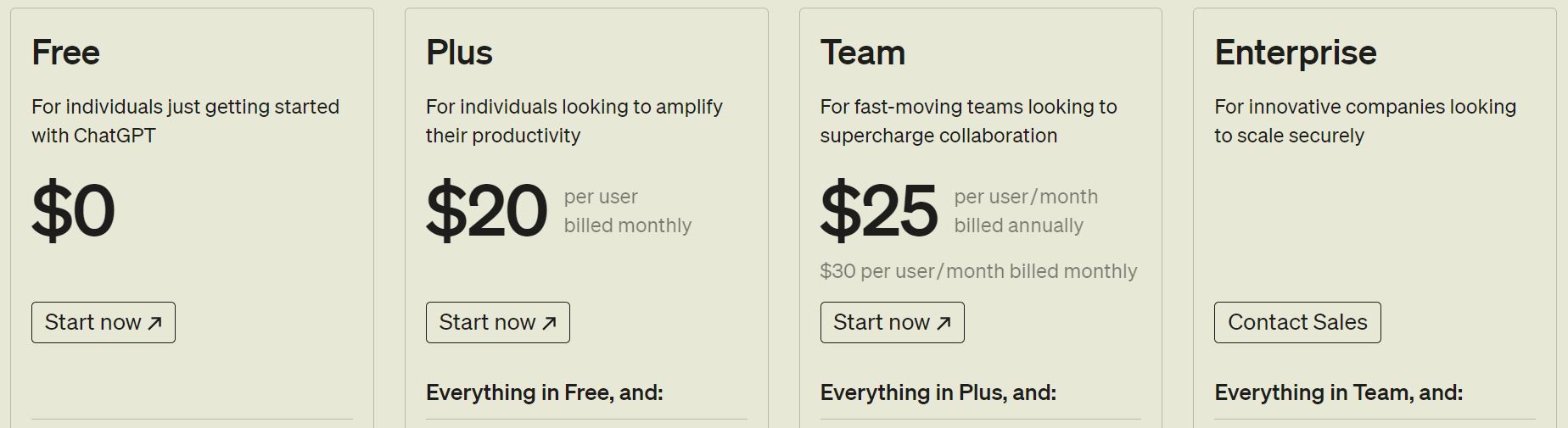Viewport: 1568px width, 428px height.
Task: Select the Enterprise plan heading
Action: pos(1296,53)
